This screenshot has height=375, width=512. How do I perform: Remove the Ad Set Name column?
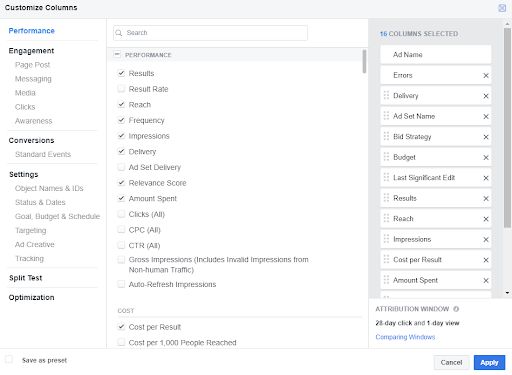pos(486,116)
